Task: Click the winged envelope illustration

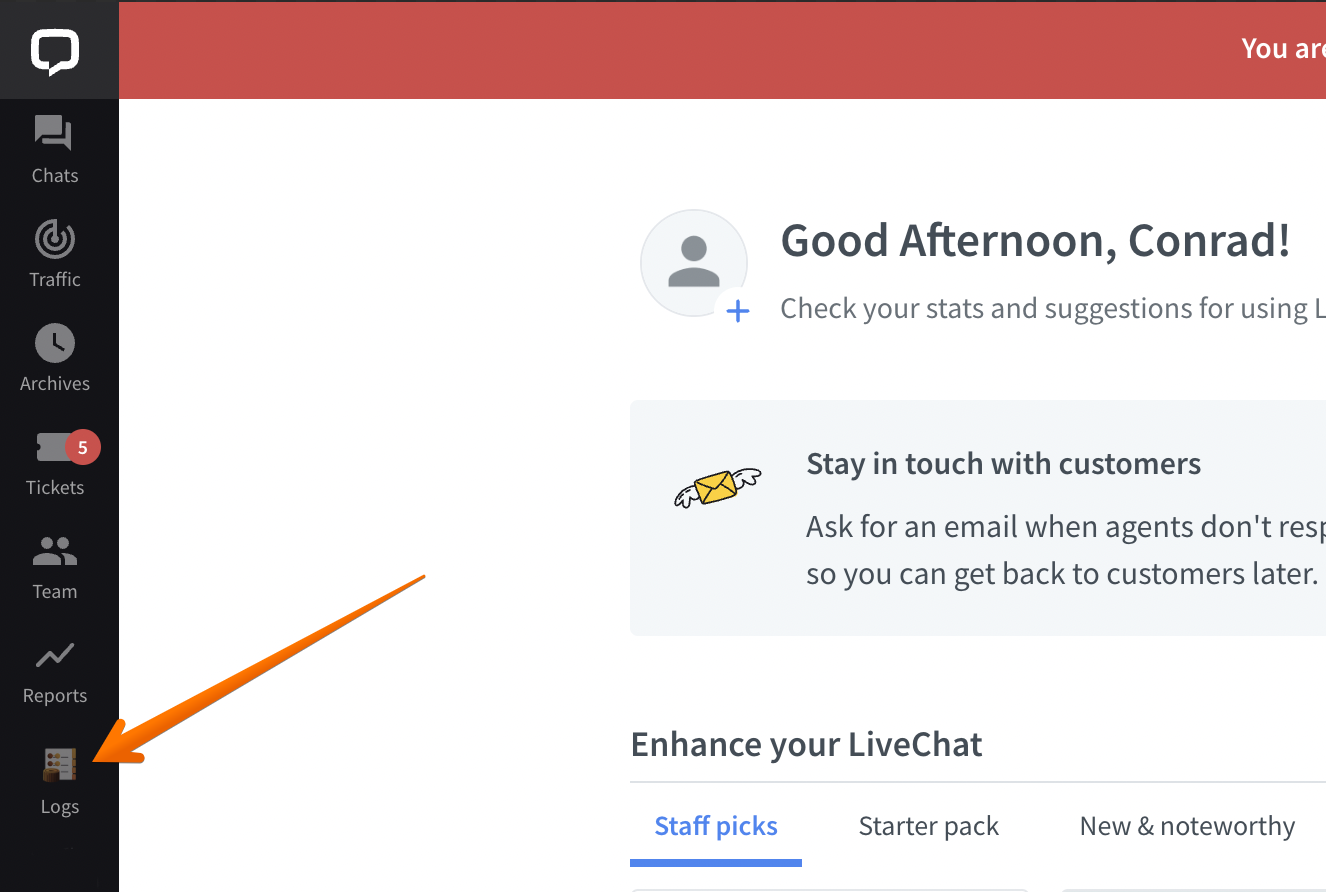Action: tap(717, 486)
